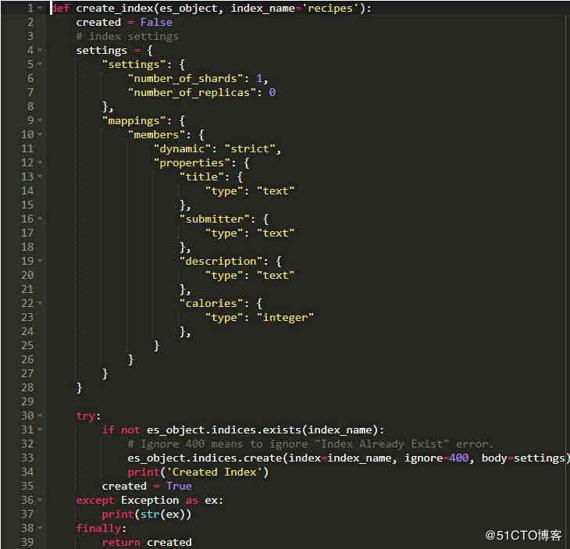Click the 'recipes' default string
570x549 pixels.
330,8
